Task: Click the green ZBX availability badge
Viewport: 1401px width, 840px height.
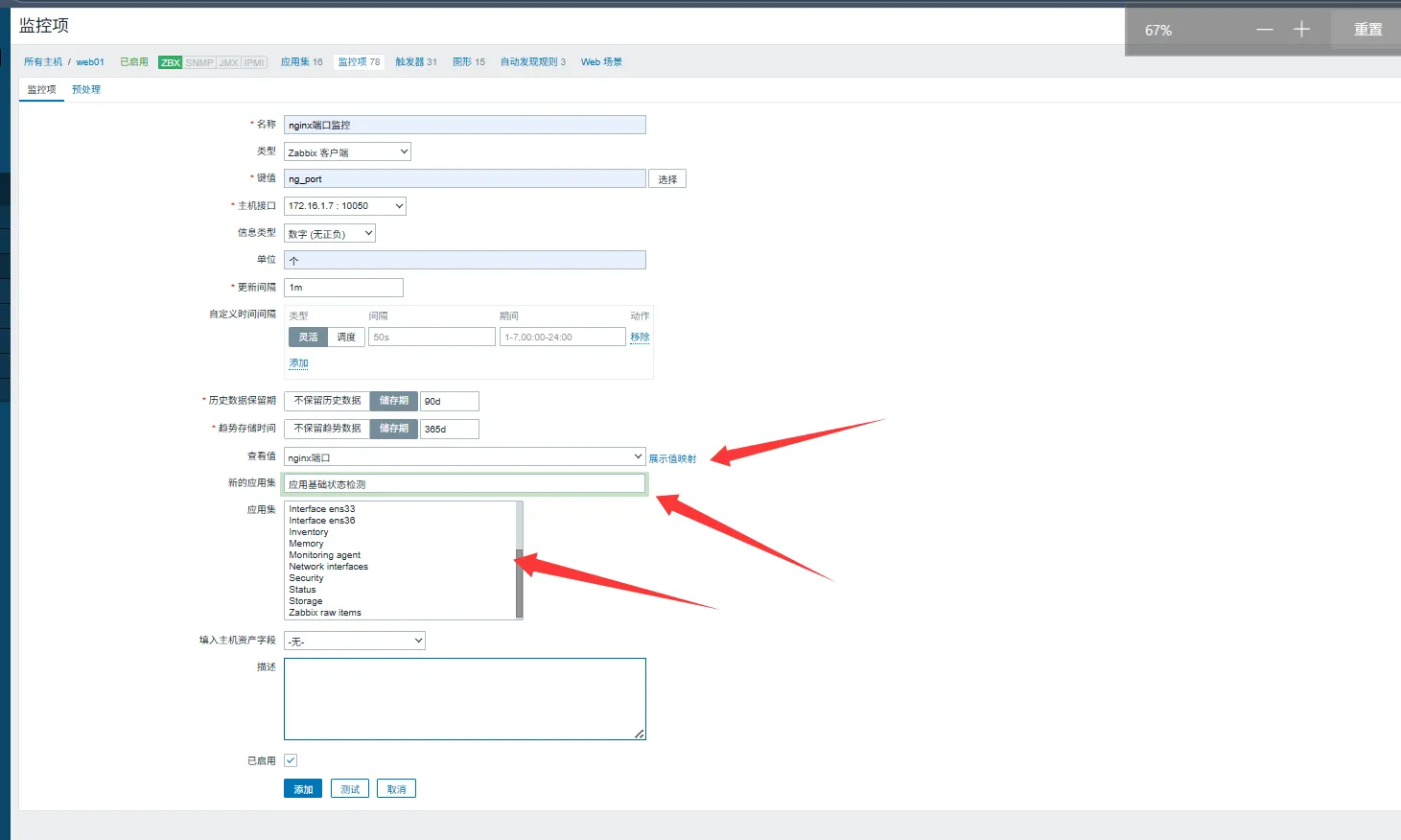Action: pos(171,62)
